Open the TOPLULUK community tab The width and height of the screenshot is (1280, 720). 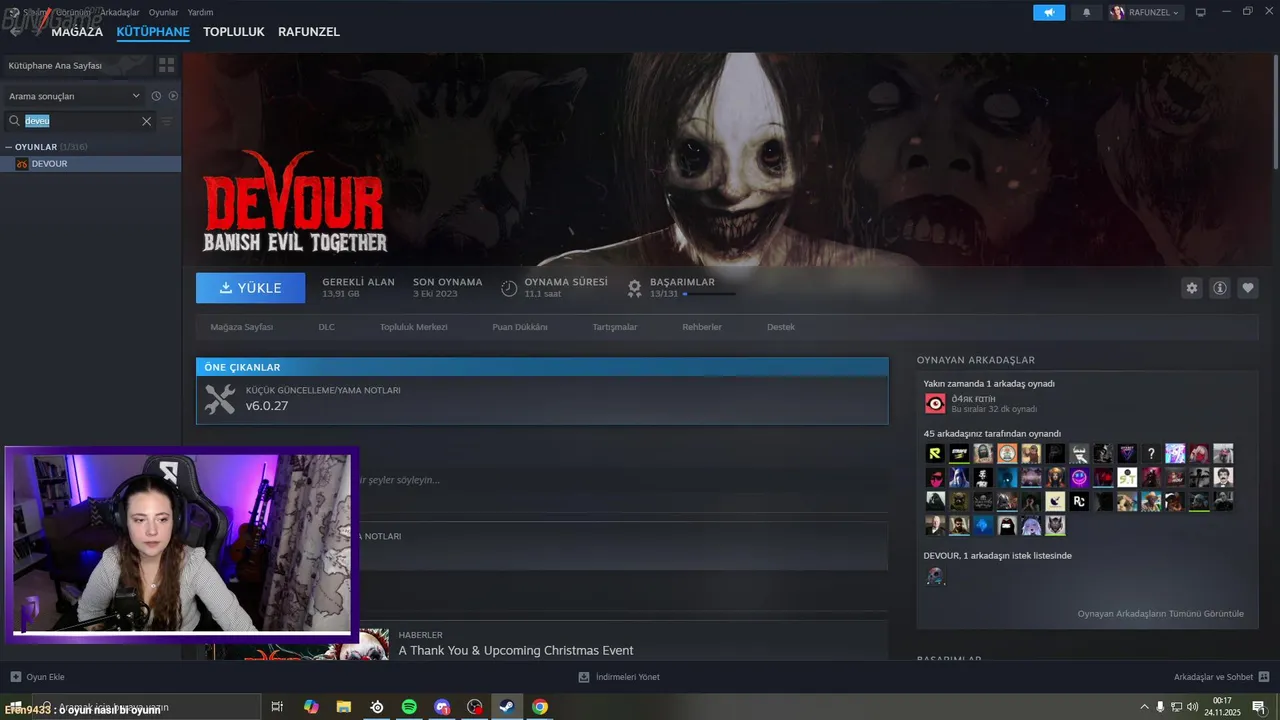pos(234,32)
